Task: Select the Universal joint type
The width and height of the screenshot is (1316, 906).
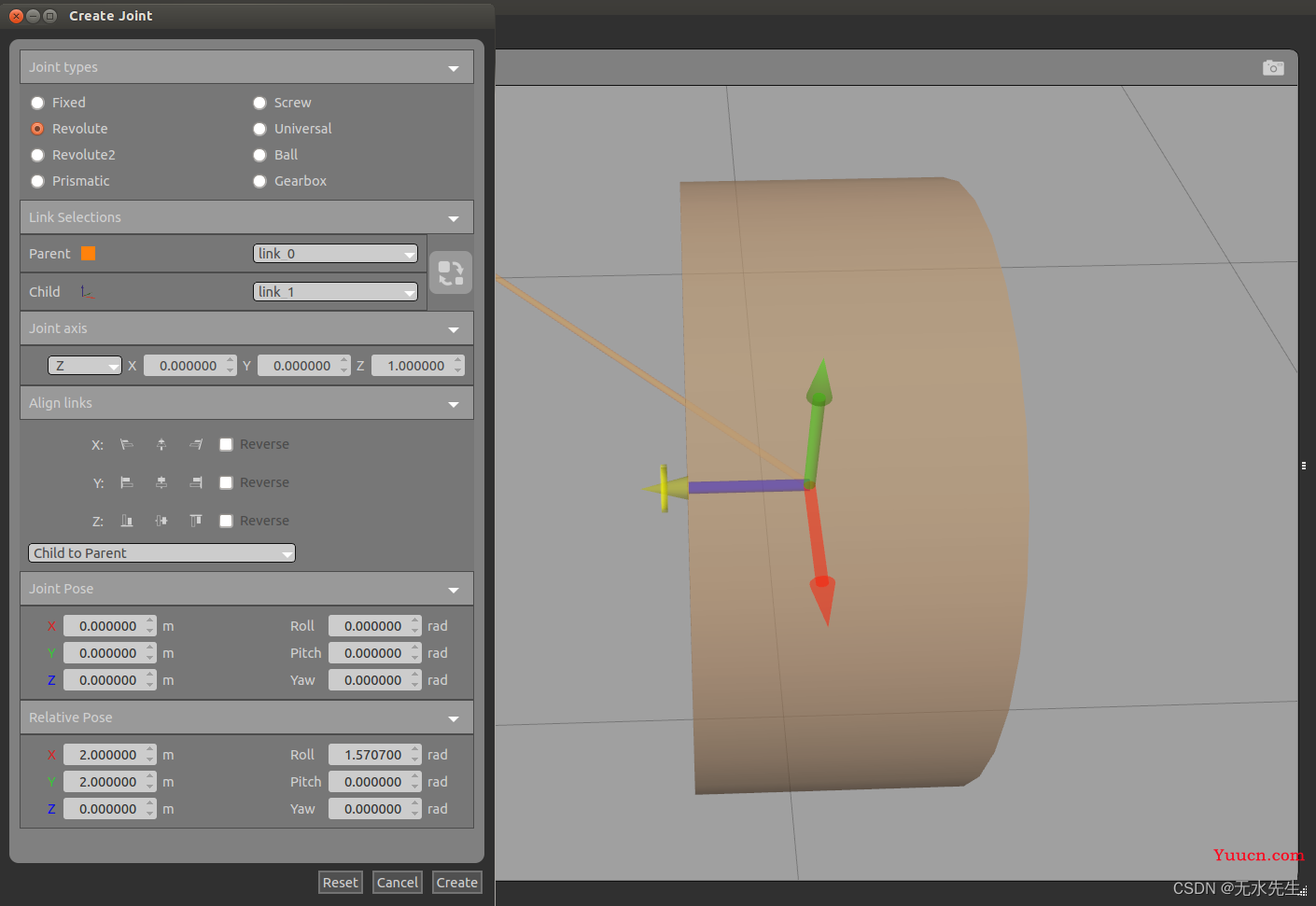Action: (x=259, y=129)
